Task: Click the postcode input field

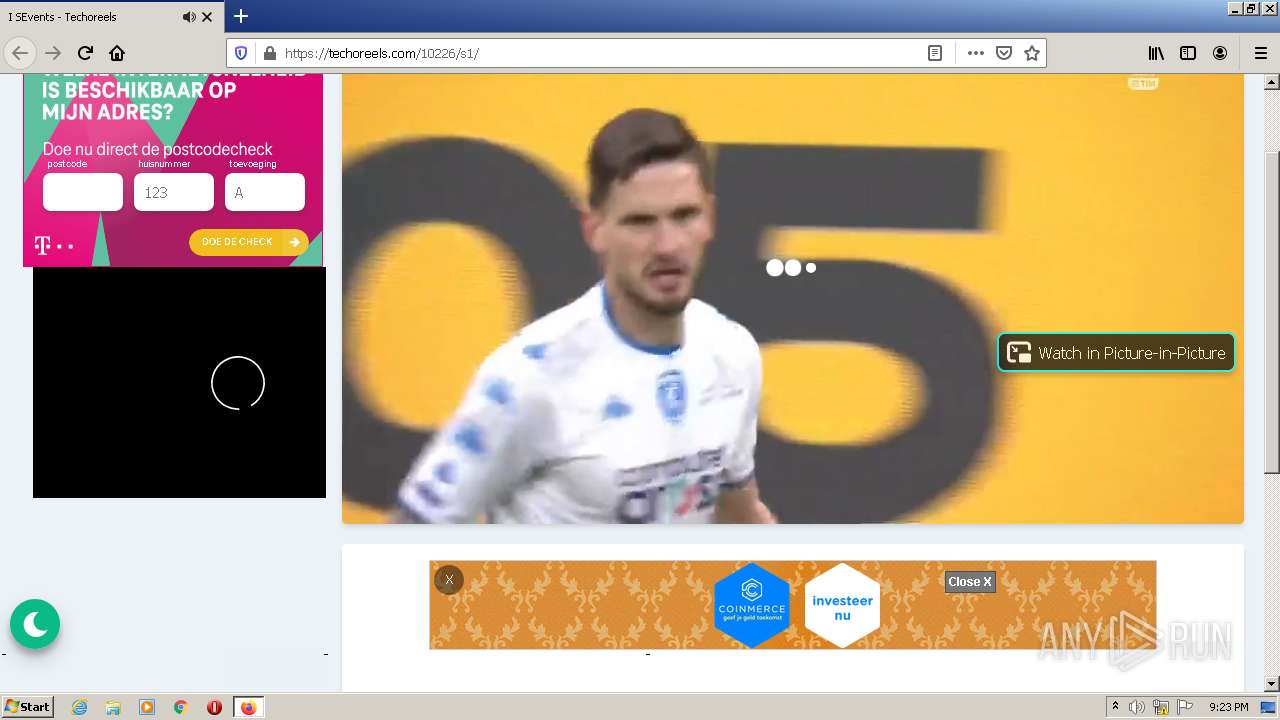Action: point(83,192)
